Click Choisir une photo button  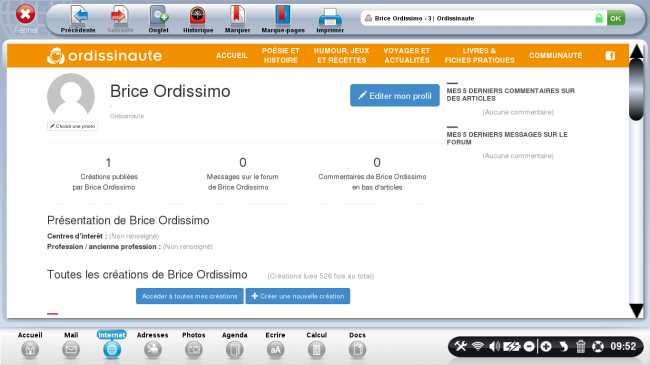(73, 126)
